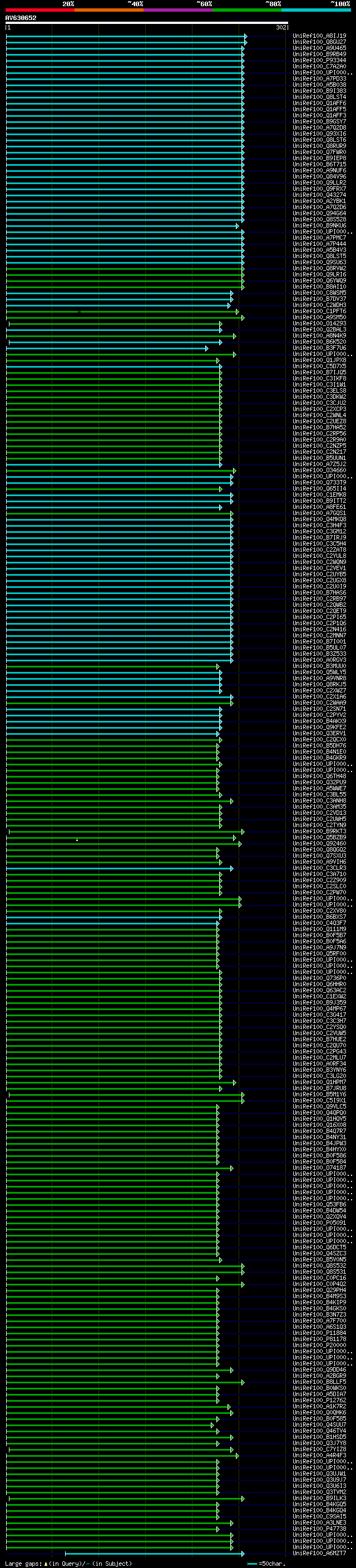Select the UniRef100_Q9LLR2 label
This screenshot has width=356, height=1568.
319,182
